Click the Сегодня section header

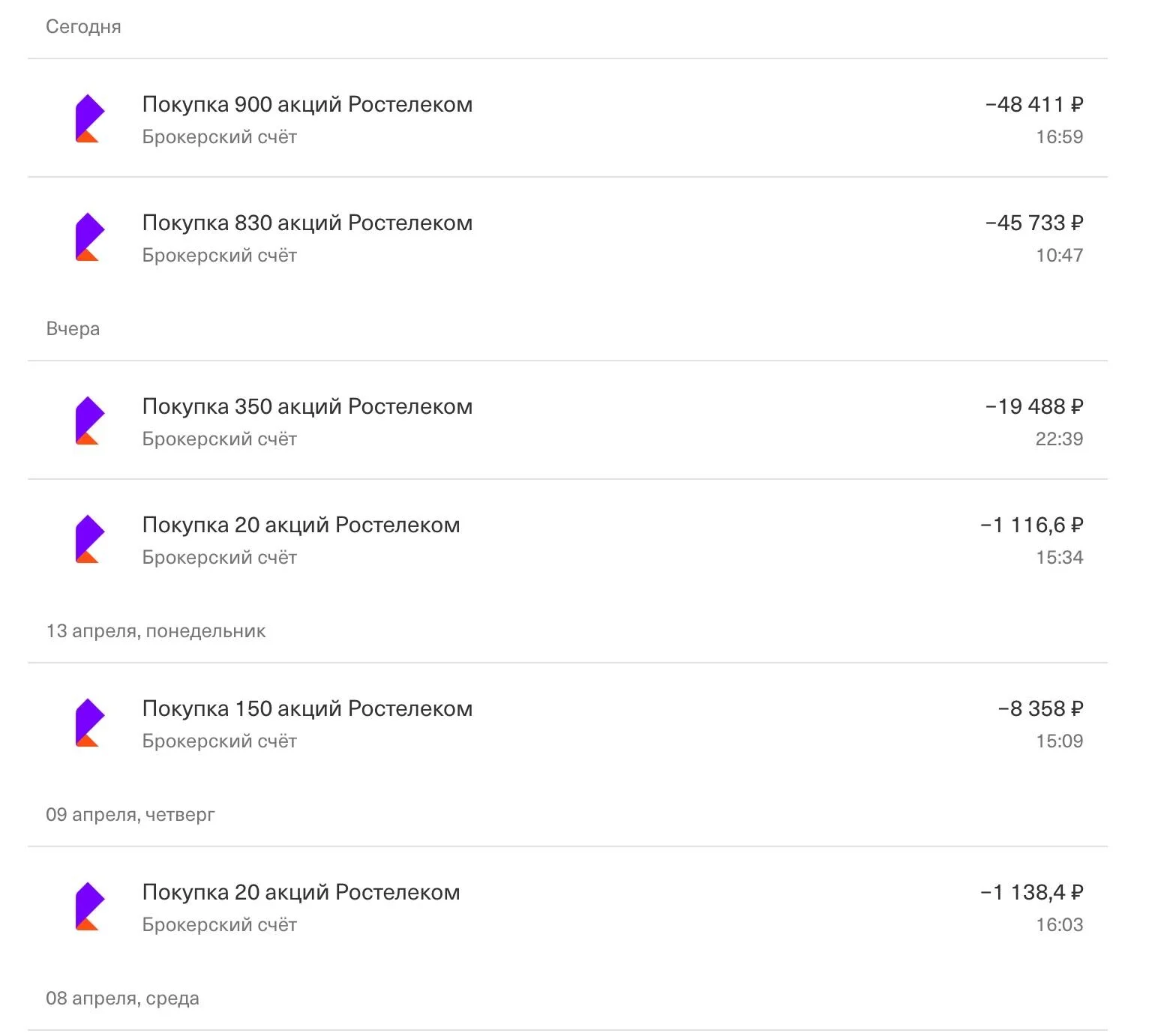click(x=83, y=27)
